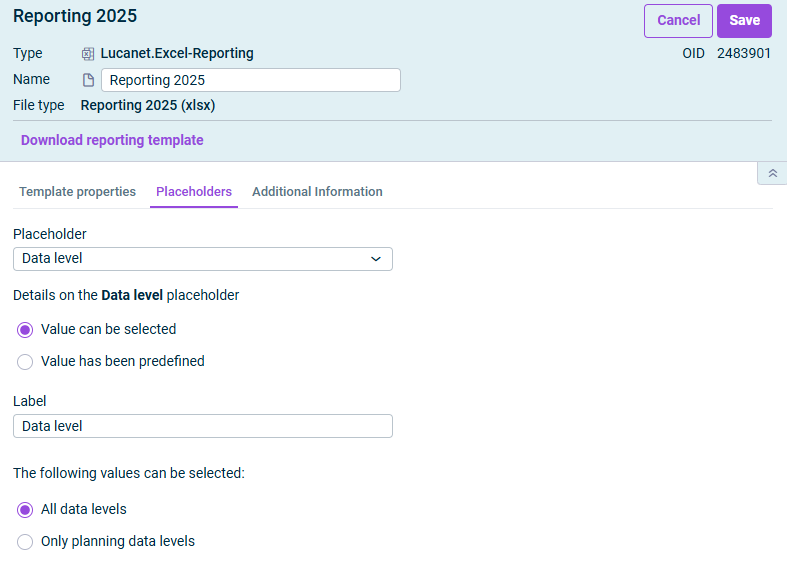Screen dimensions: 787x564
Task: Open the Placeholders tab
Action: tap(194, 192)
